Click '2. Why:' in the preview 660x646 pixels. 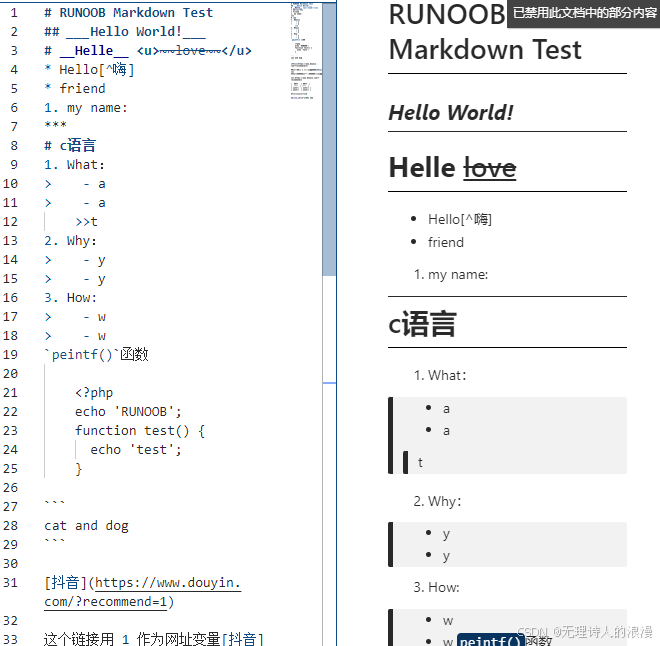point(437,501)
